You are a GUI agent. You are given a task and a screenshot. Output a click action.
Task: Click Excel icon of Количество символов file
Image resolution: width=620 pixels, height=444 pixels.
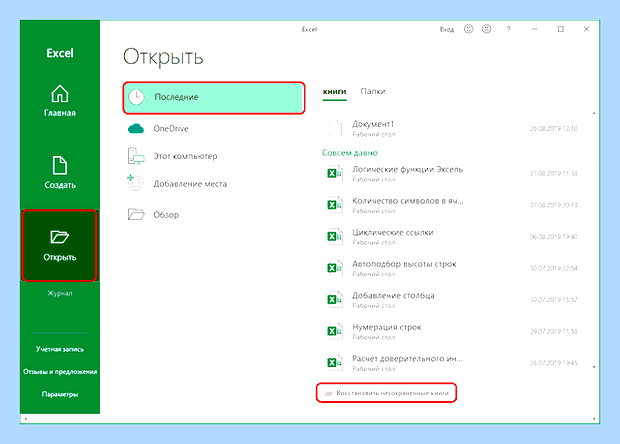(335, 205)
